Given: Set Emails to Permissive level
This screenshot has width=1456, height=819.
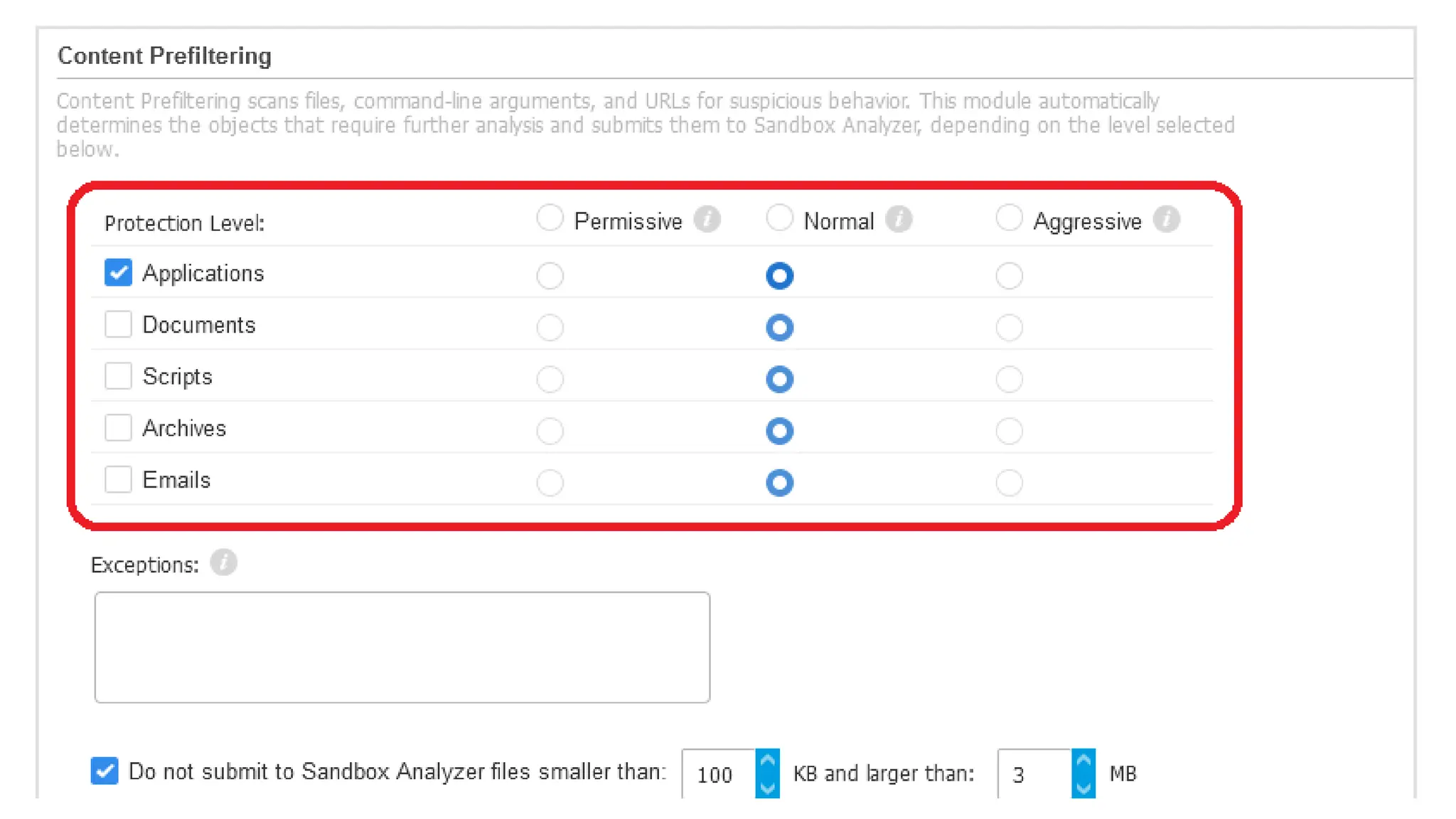Looking at the screenshot, I should click(550, 483).
